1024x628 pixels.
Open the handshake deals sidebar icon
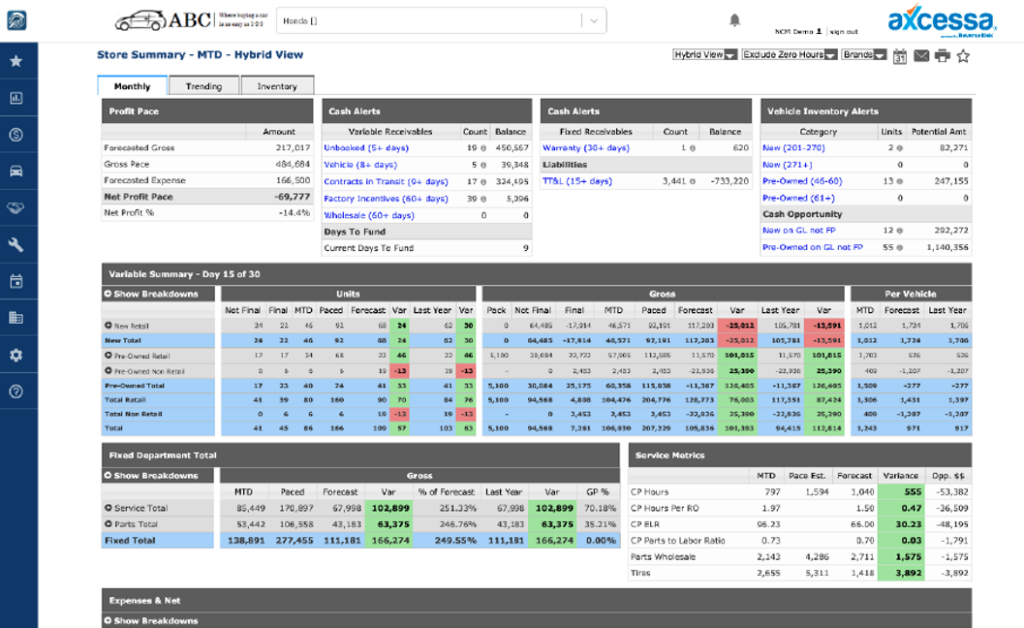pyautogui.click(x=16, y=208)
